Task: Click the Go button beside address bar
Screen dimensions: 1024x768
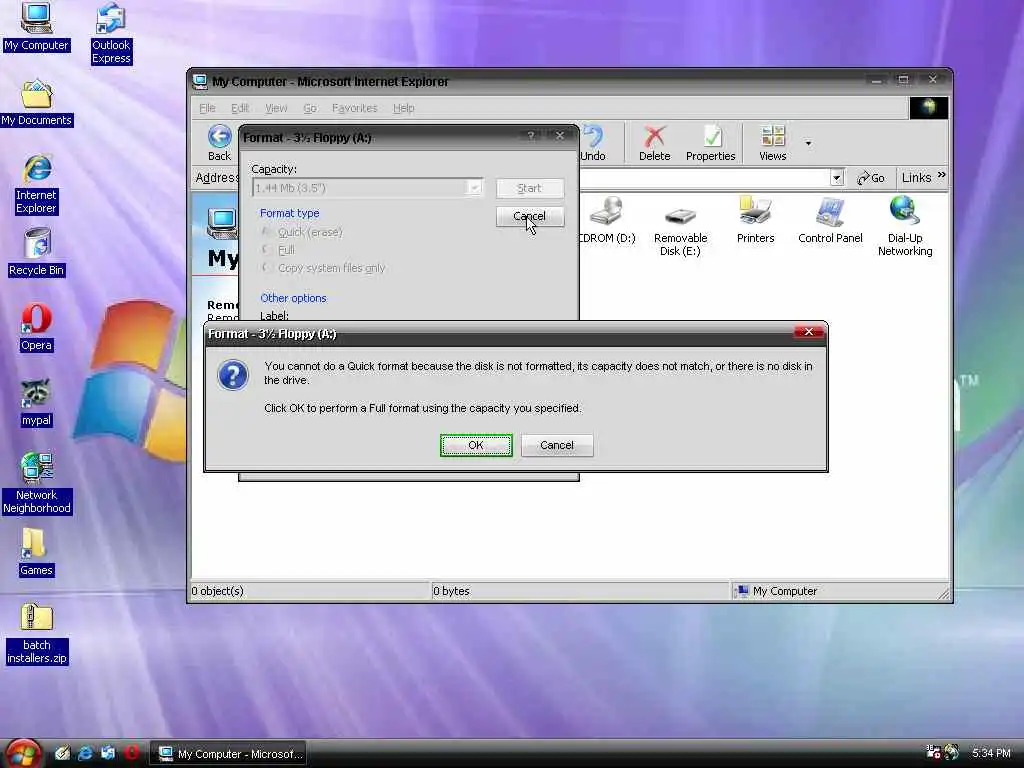Action: [871, 178]
